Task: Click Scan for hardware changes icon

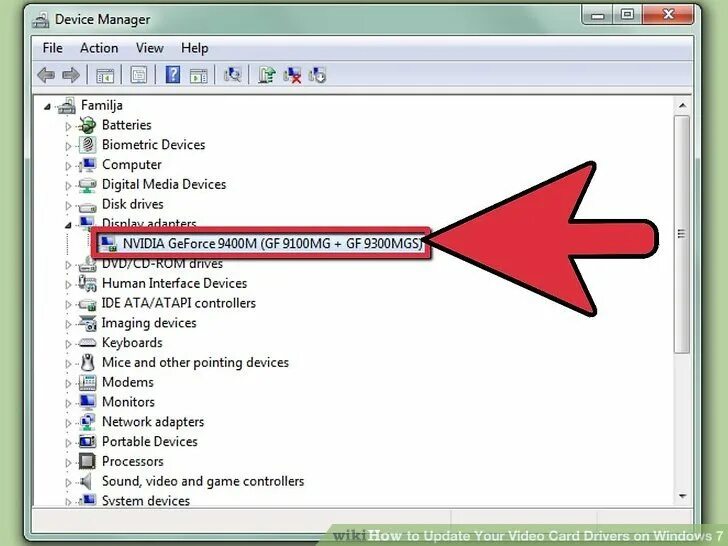Action: [x=232, y=75]
